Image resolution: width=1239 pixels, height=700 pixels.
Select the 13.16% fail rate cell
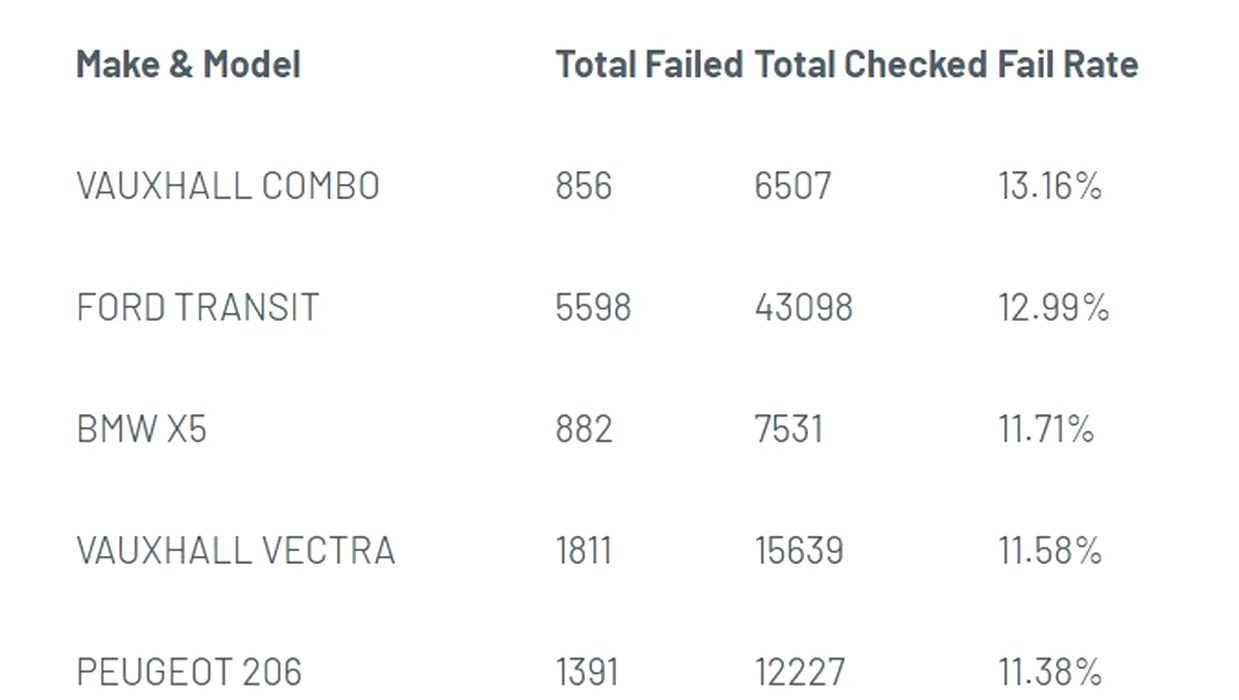(x=1049, y=186)
